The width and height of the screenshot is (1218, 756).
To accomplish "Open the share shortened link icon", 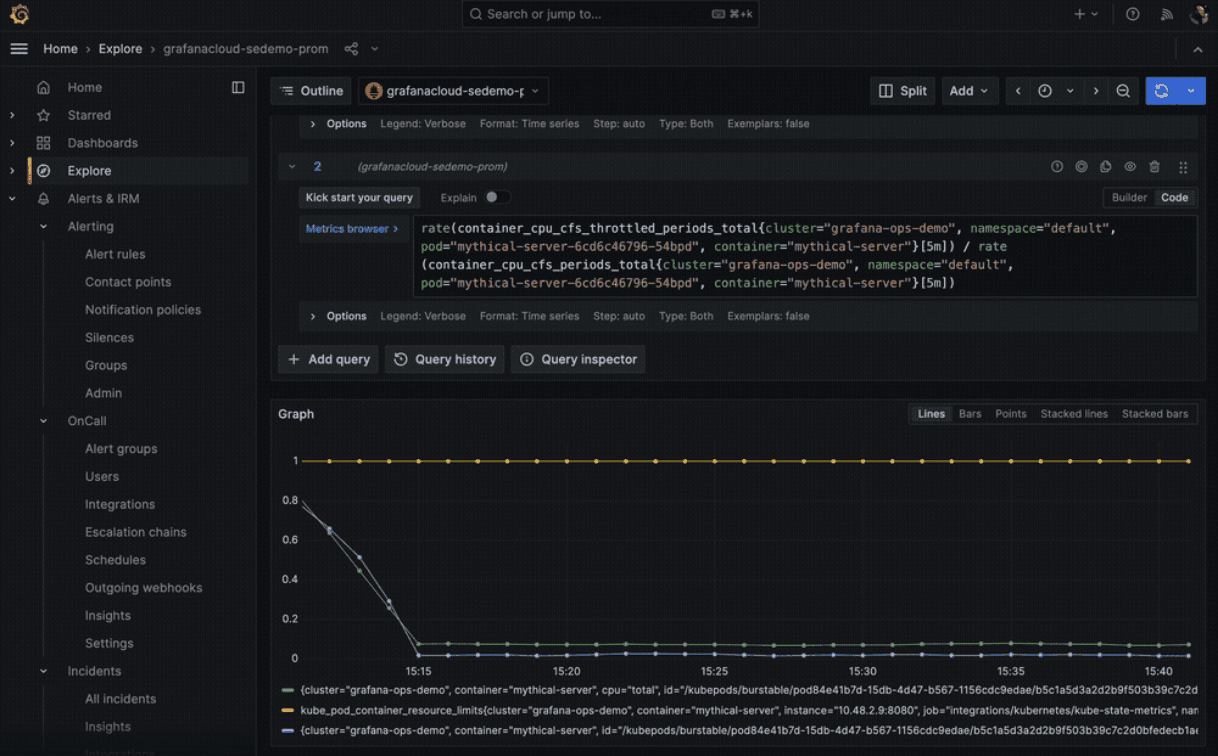I will click(351, 48).
